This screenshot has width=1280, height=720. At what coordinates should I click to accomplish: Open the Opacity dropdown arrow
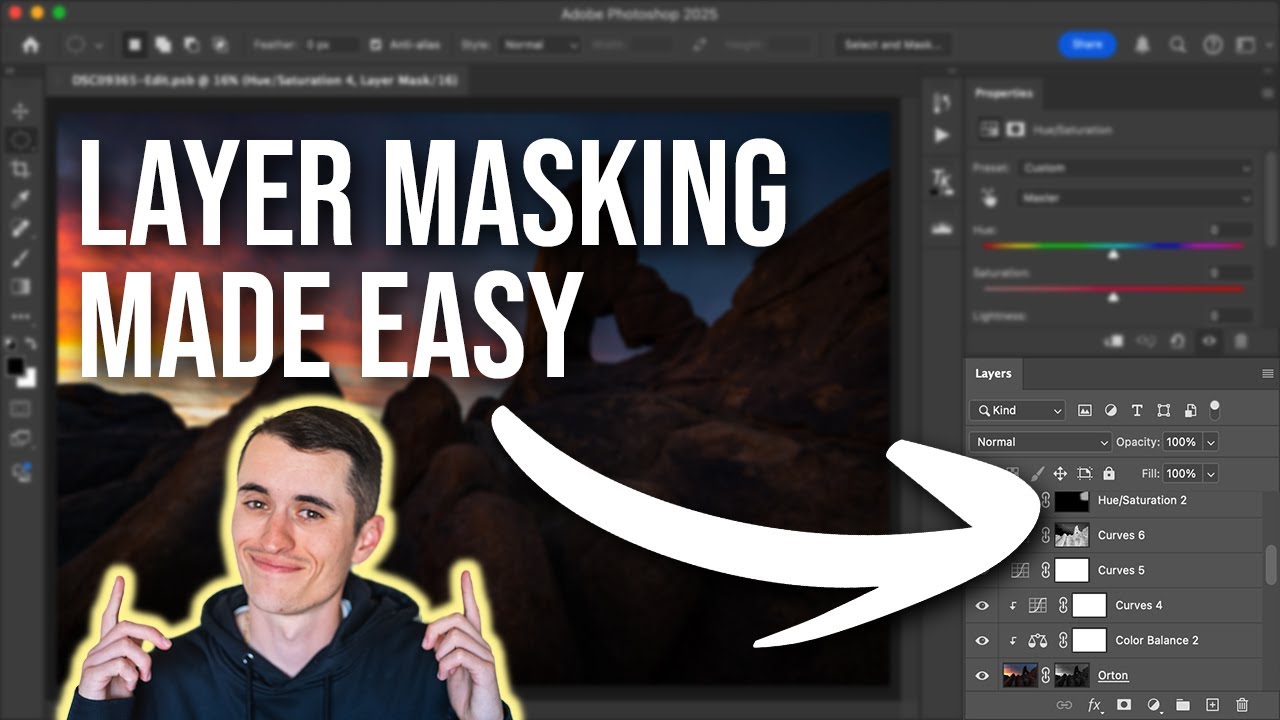[1211, 442]
